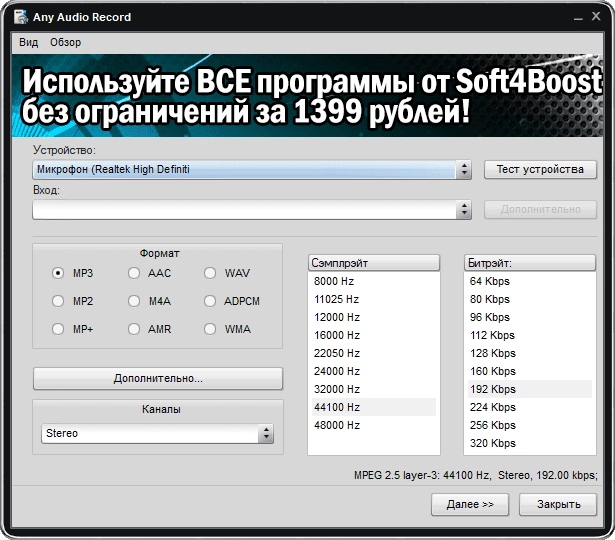Click the Дополнительно... format options button
This screenshot has height=540, width=615.
[158, 378]
